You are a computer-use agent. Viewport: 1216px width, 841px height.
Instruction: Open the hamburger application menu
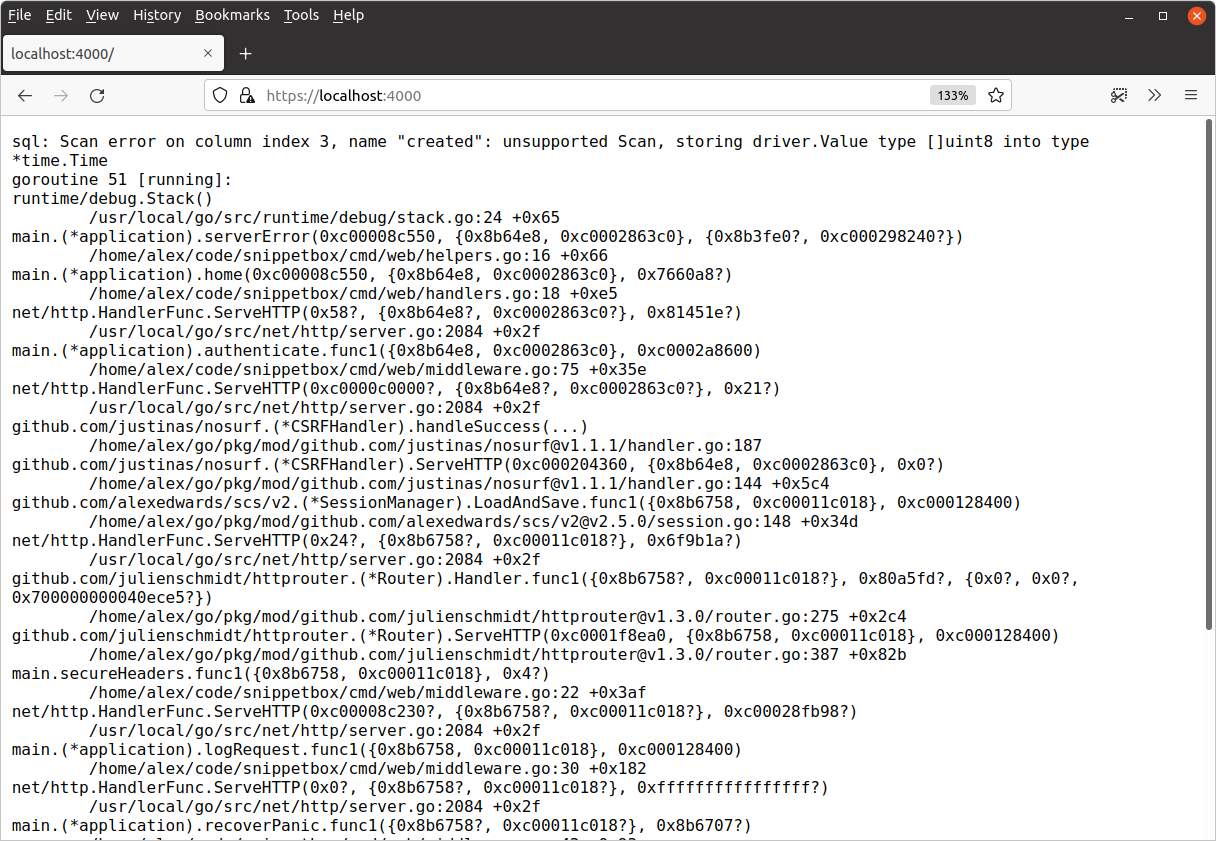pyautogui.click(x=1191, y=96)
